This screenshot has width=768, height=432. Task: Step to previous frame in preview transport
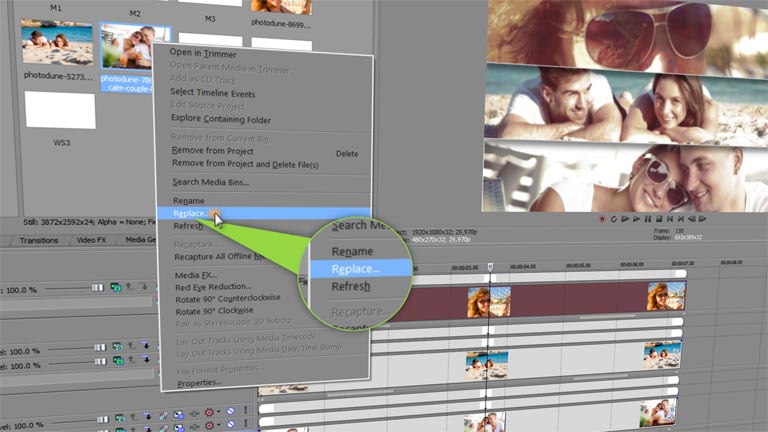coord(692,219)
